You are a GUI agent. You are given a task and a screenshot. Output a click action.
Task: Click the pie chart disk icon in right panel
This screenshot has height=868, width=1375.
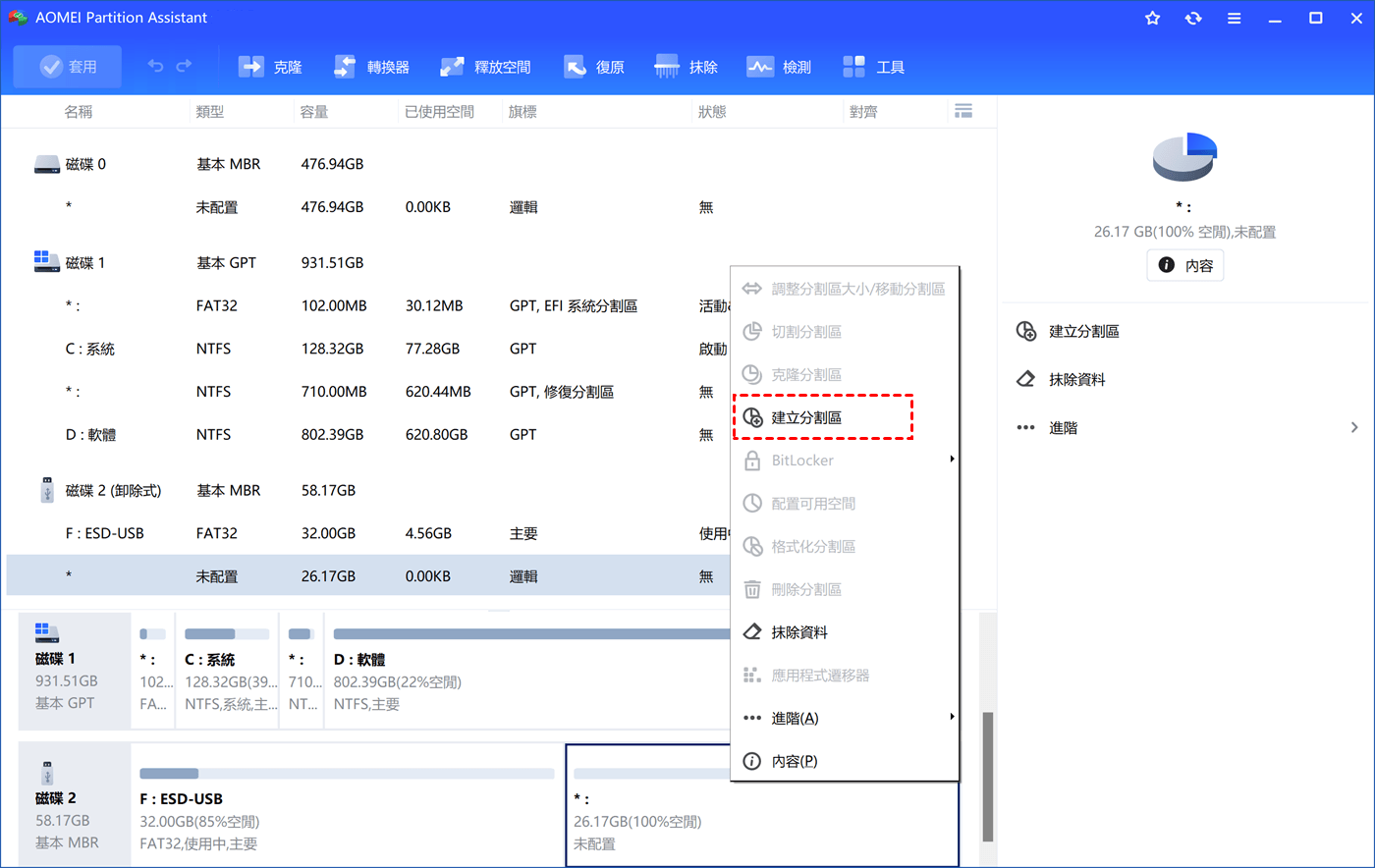pos(1184,156)
